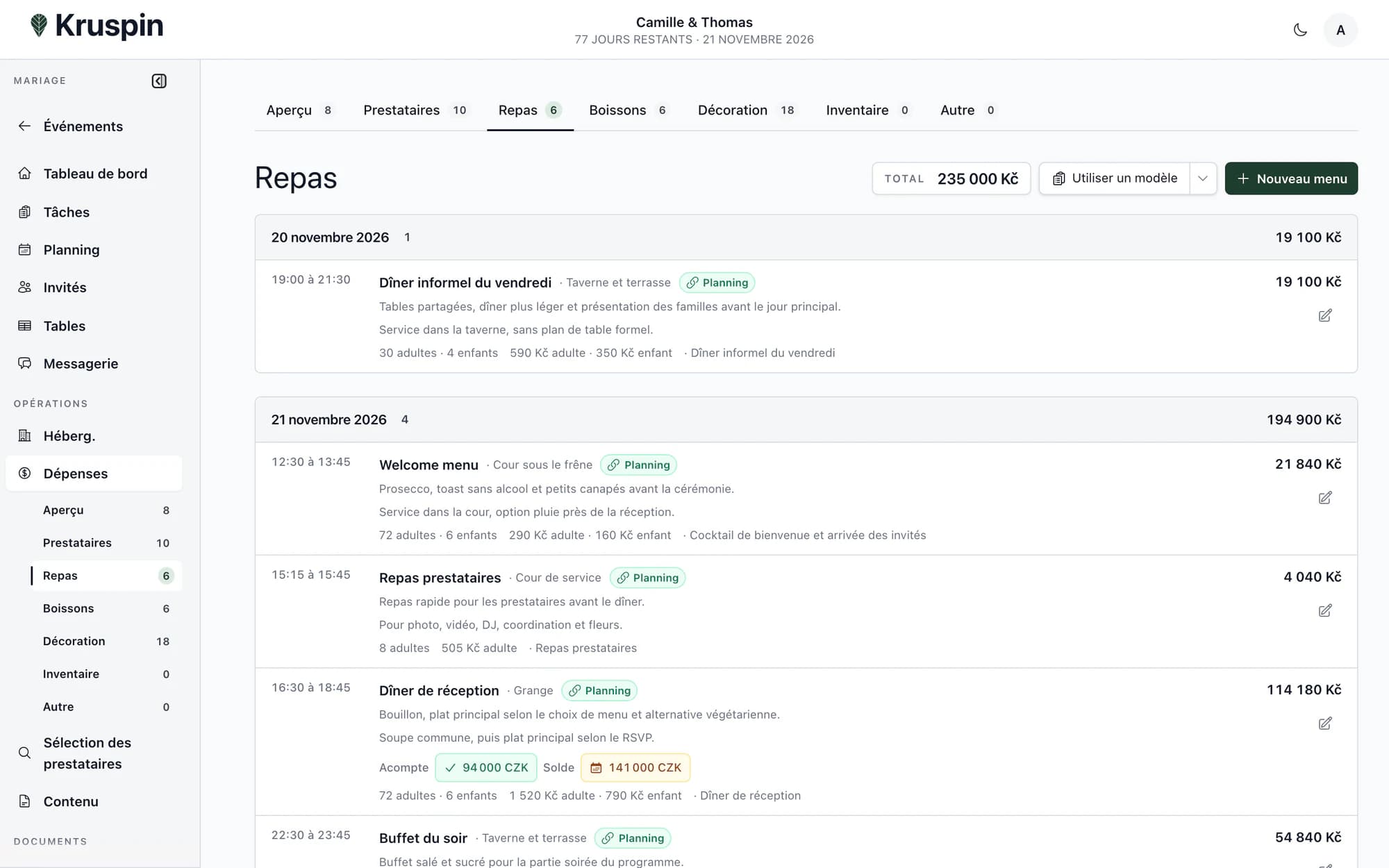Open Planning link for Dîner de réception
The width and height of the screenshot is (1389, 868).
599,691
